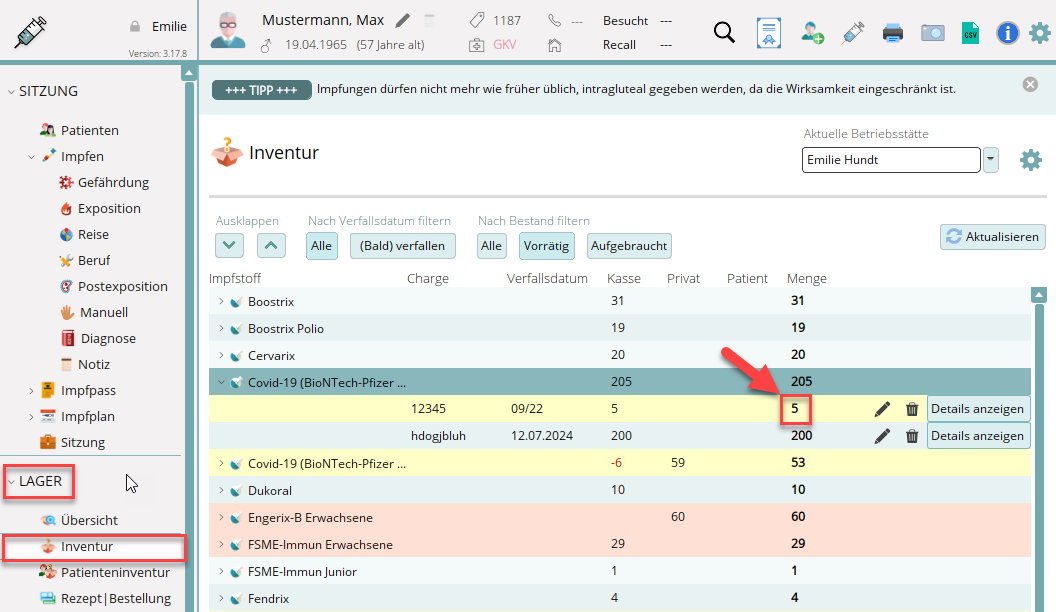Click the add patient icon
The image size is (1056, 612).
pyautogui.click(x=812, y=32)
